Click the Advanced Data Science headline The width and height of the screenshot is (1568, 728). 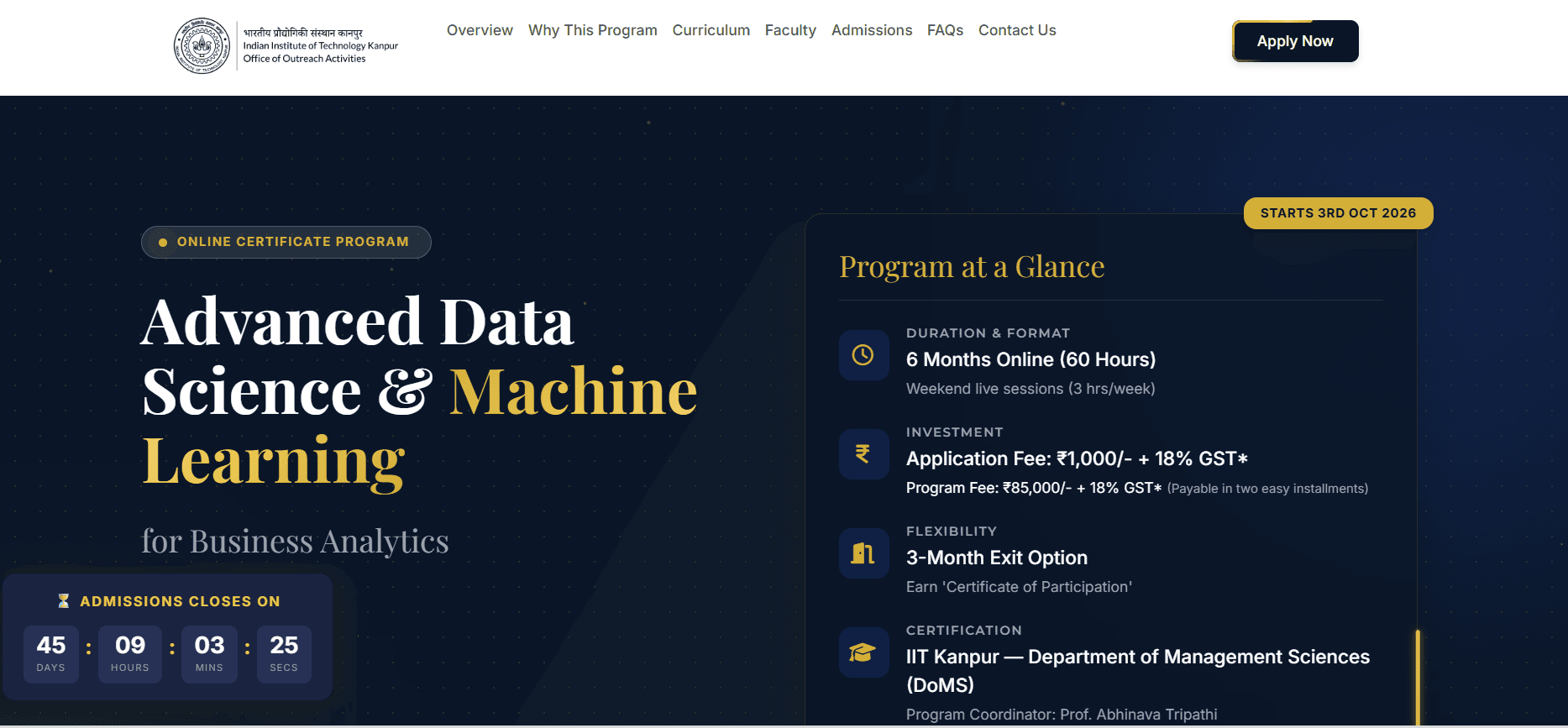click(x=419, y=390)
